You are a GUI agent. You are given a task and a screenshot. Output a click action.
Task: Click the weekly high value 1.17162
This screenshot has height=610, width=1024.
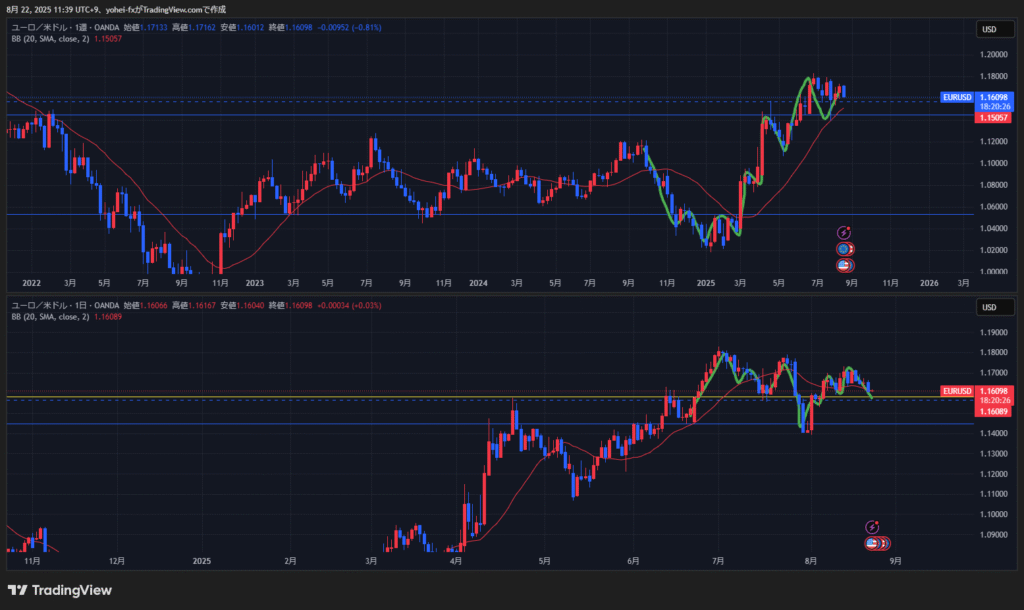[x=202, y=27]
